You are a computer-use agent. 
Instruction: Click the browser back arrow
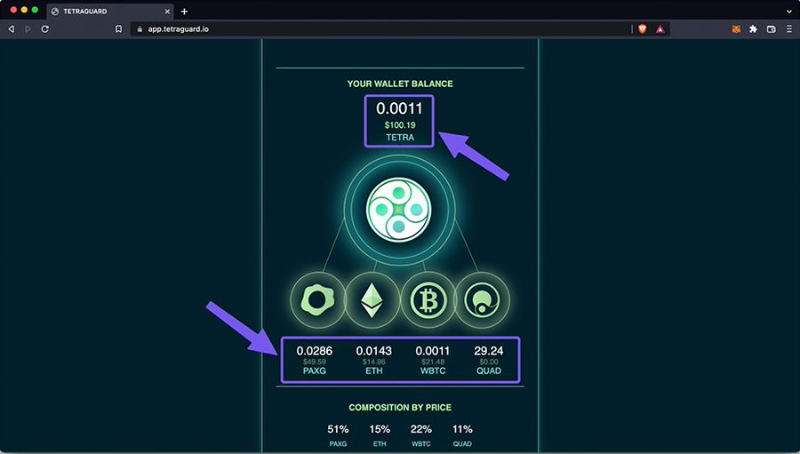pyautogui.click(x=11, y=29)
